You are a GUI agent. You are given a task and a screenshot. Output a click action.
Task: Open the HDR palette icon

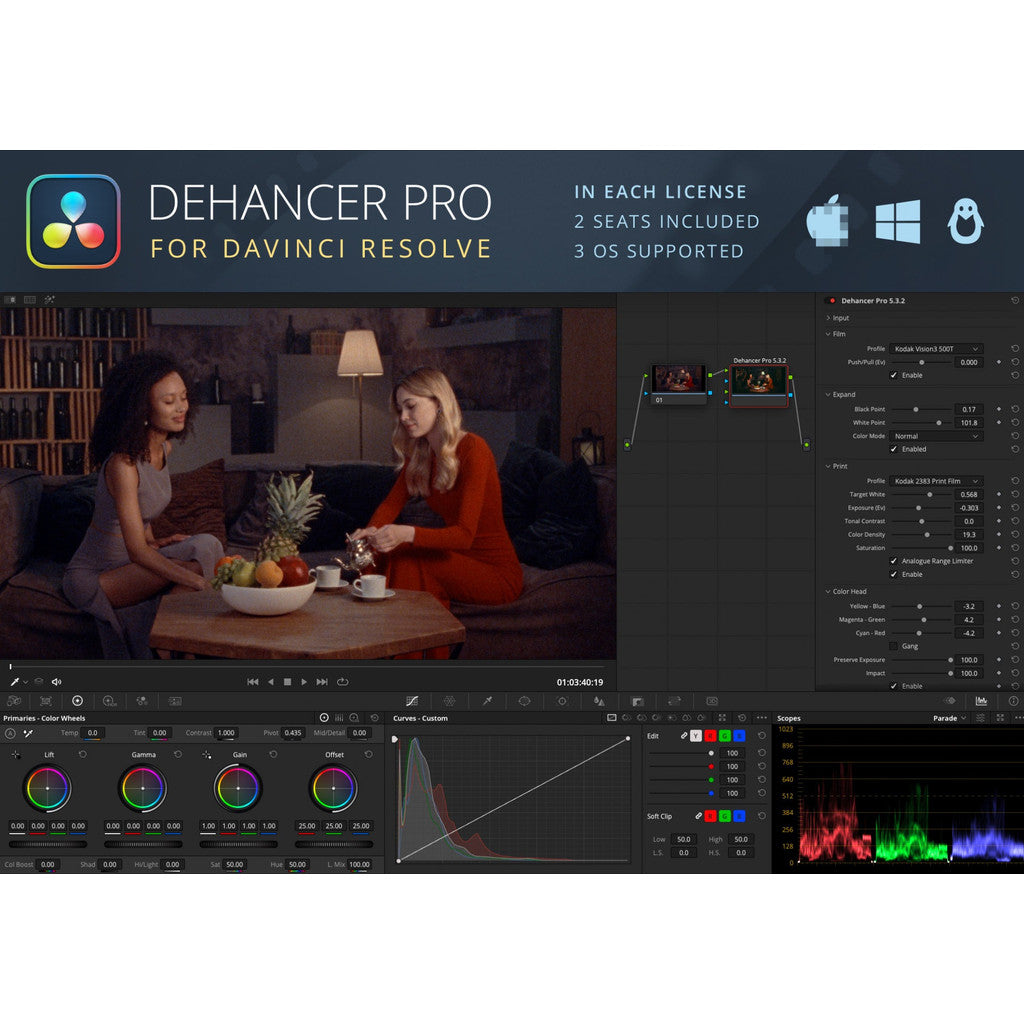click(110, 701)
